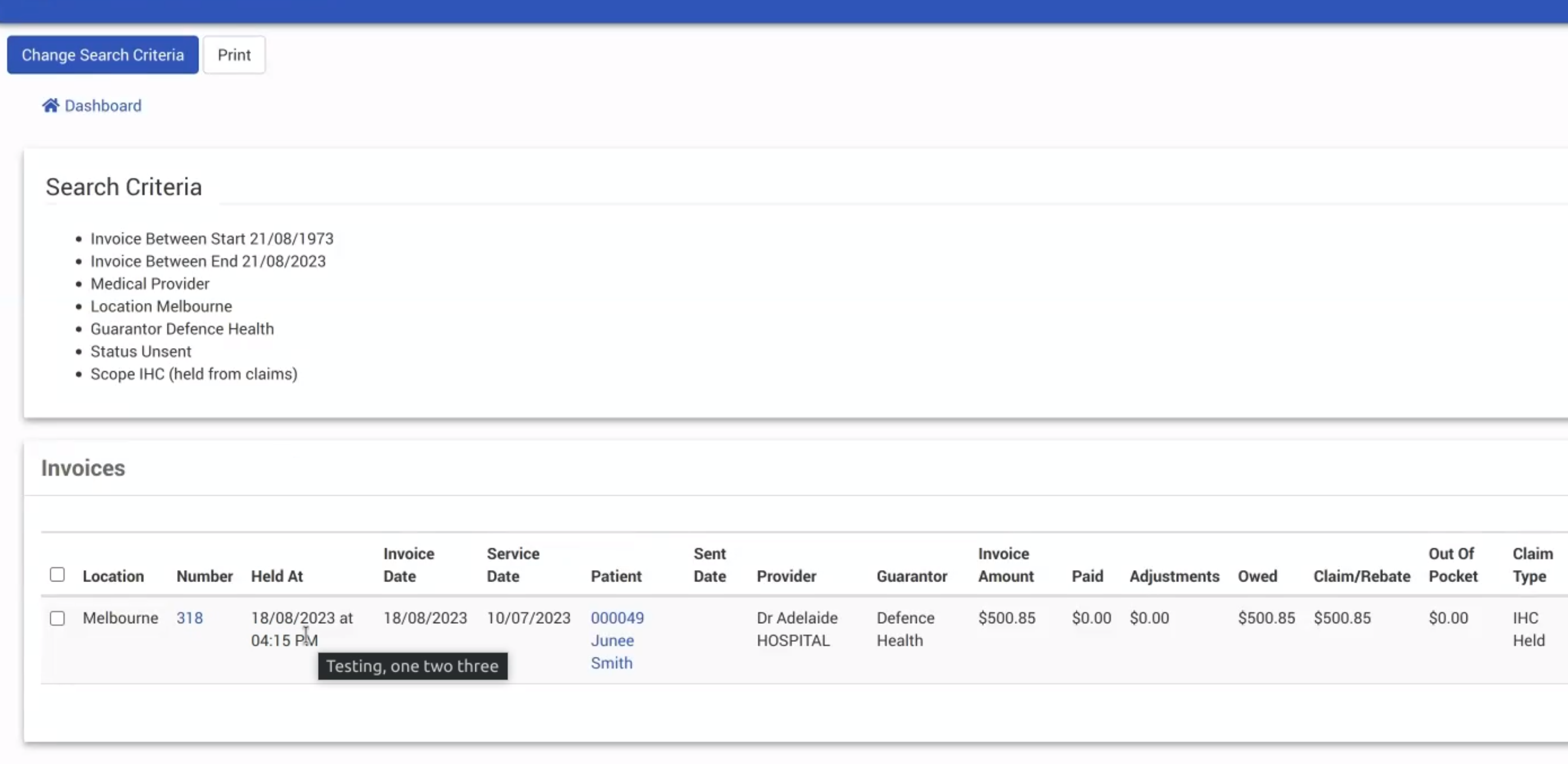Click the Invoice Date column header
This screenshot has width=1568, height=764.
point(408,565)
